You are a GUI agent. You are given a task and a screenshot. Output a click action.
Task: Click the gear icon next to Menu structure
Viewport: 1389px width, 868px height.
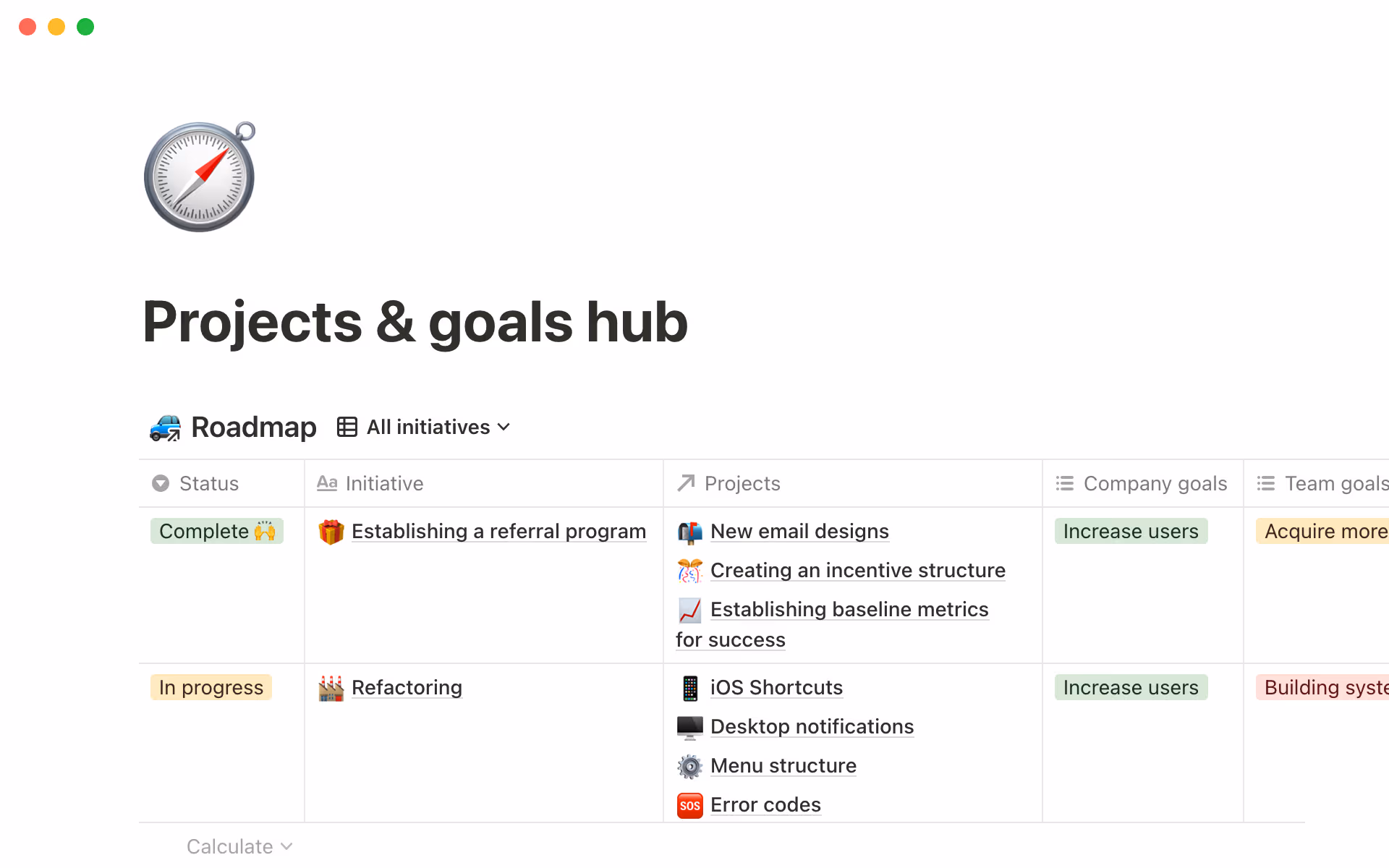click(689, 765)
